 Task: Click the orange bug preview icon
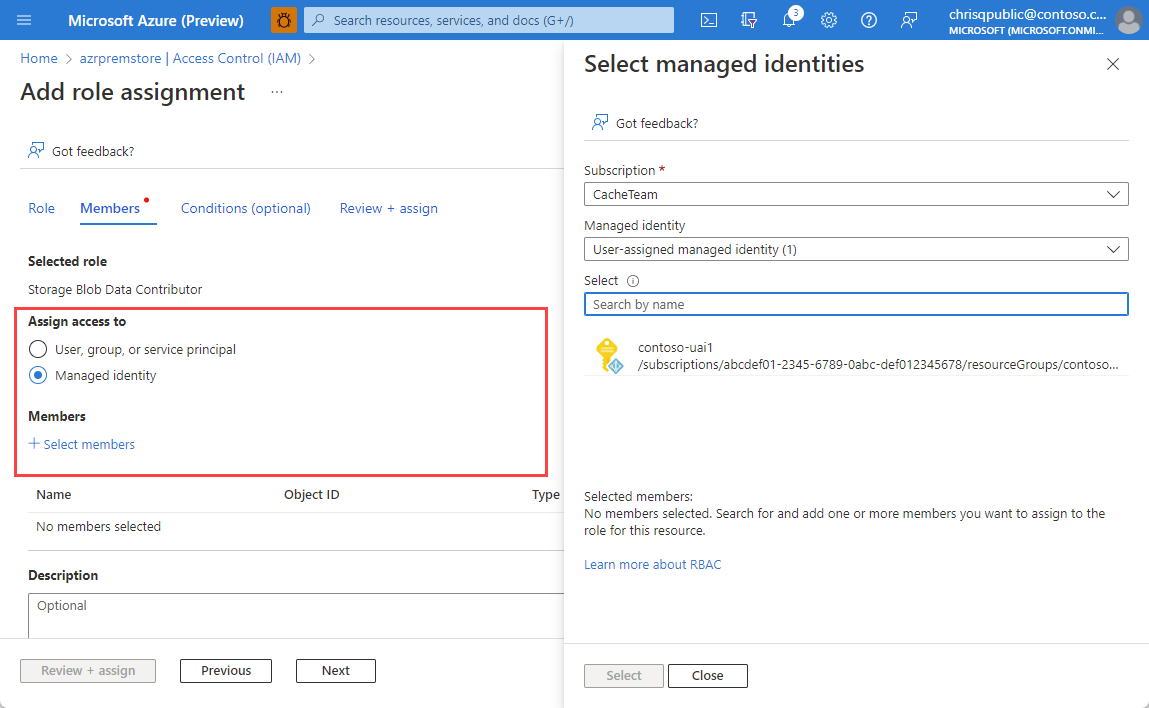284,20
